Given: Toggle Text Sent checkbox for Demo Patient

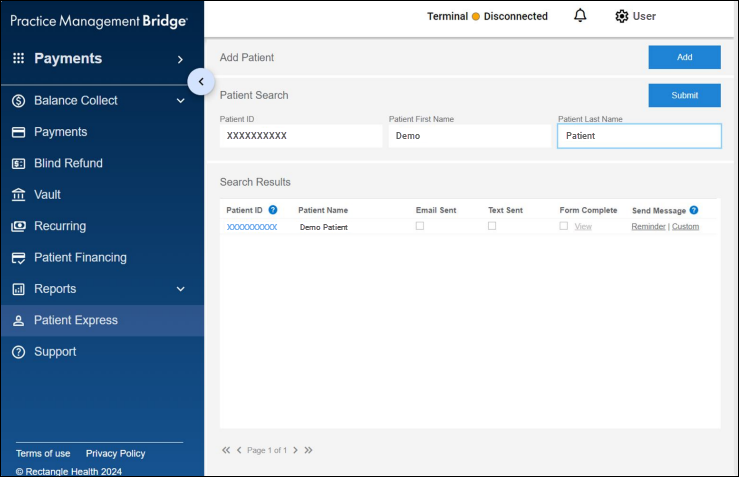Looking at the screenshot, I should pyautogui.click(x=492, y=226).
